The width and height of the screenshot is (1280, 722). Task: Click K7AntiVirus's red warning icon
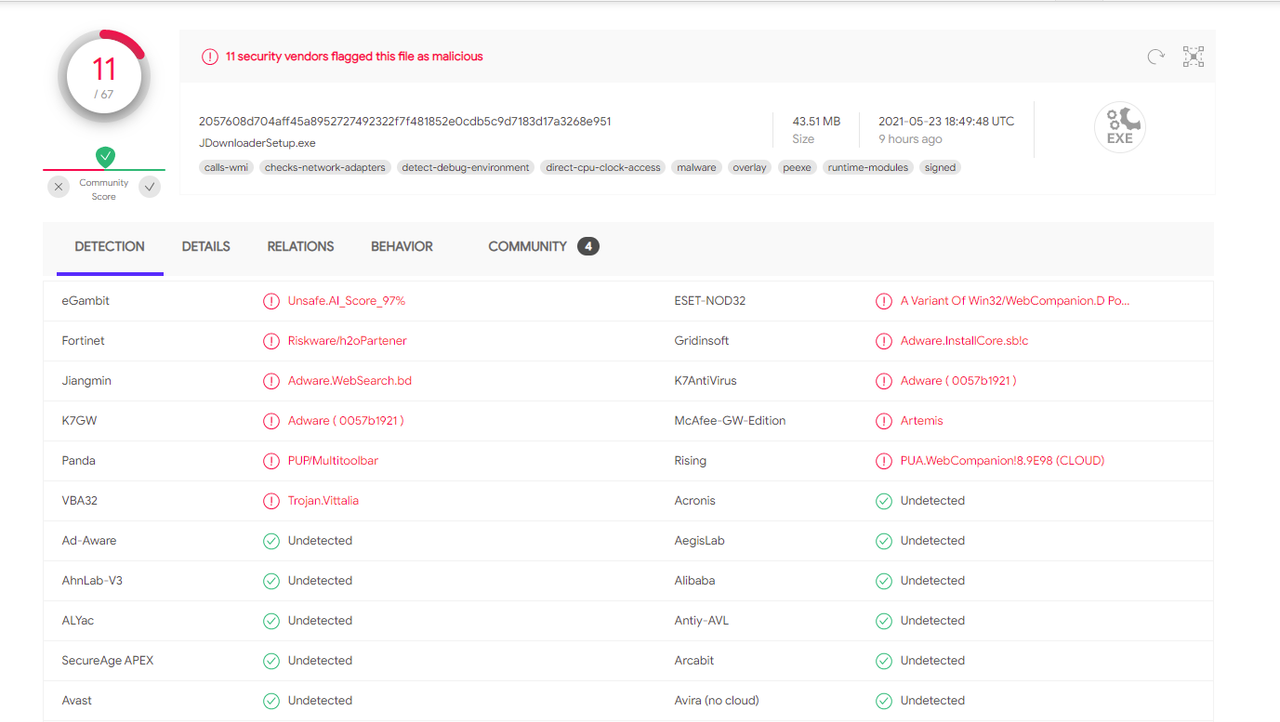tap(884, 381)
